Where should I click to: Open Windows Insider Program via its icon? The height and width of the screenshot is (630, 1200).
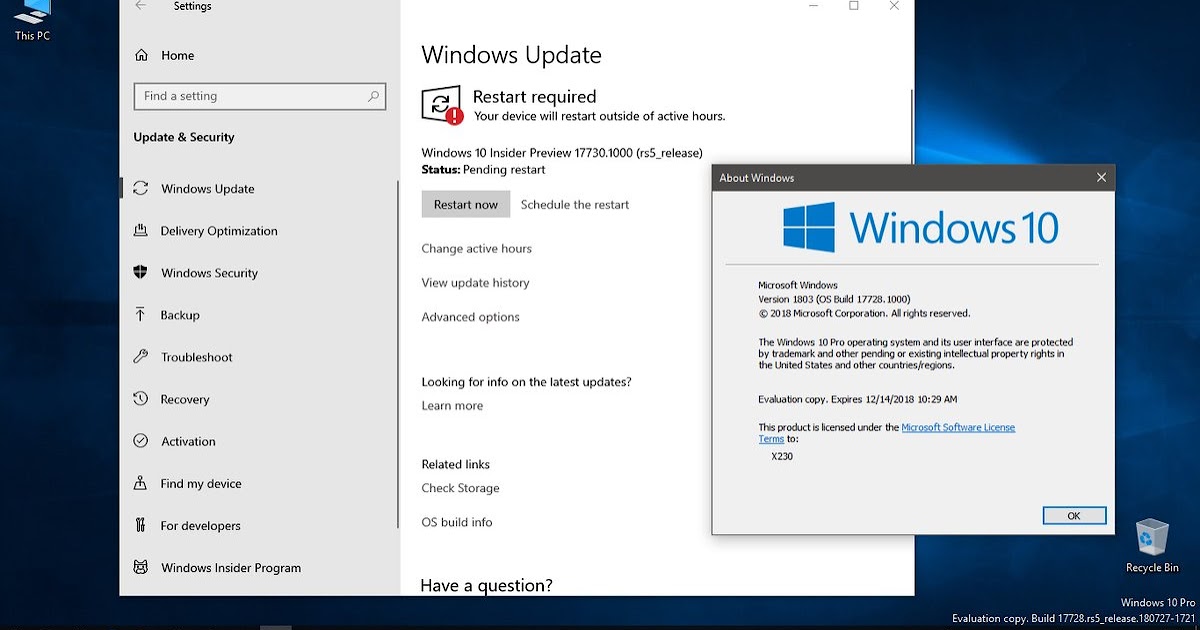[142, 567]
